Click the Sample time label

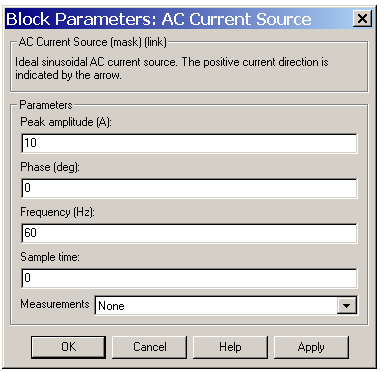[50, 257]
